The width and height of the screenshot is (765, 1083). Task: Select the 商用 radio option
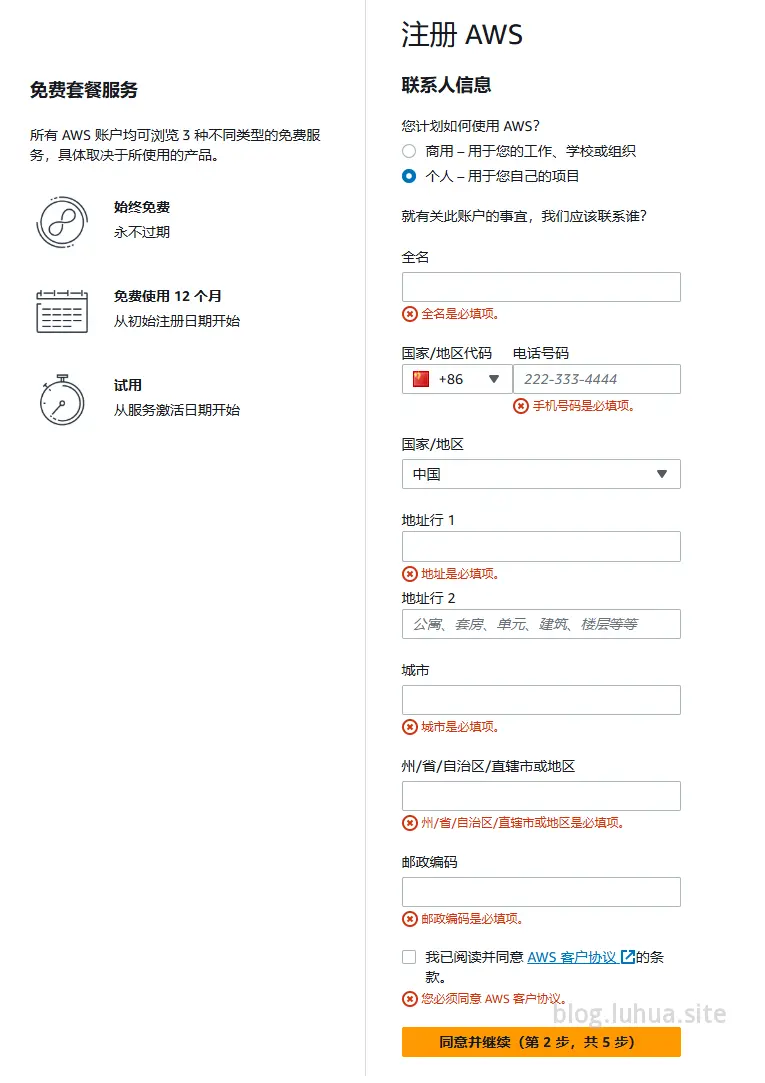tap(409, 151)
